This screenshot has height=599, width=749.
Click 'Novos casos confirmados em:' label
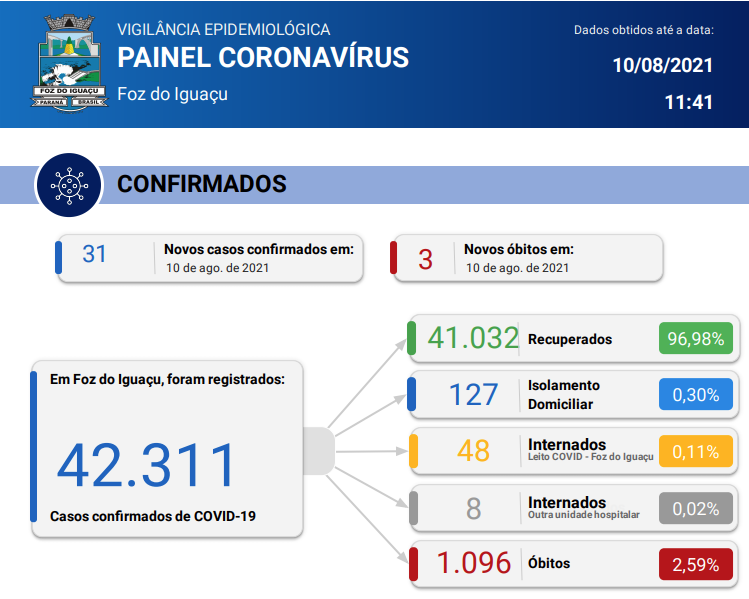[x=259, y=249]
